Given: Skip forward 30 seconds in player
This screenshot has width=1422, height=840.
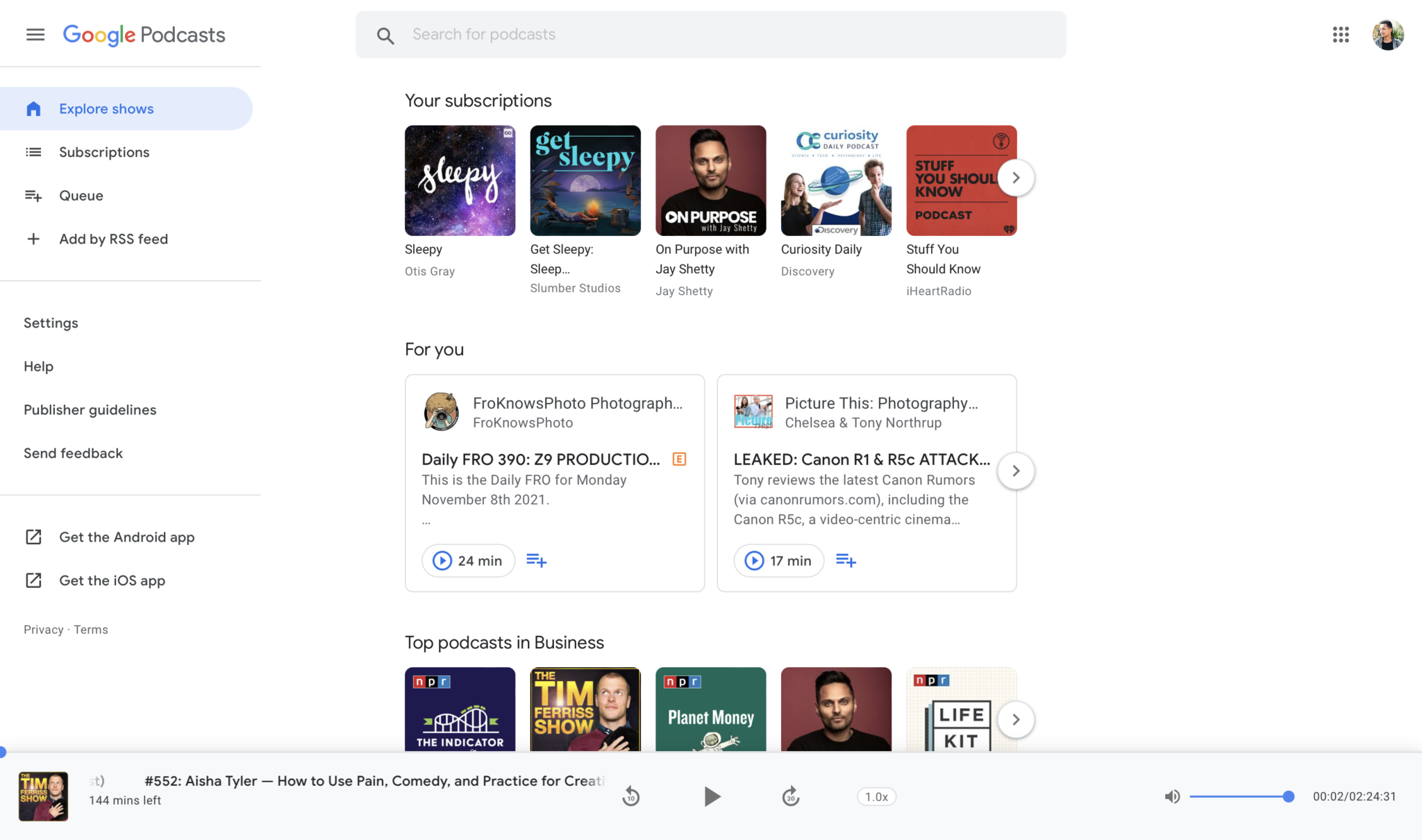Looking at the screenshot, I should coord(791,796).
